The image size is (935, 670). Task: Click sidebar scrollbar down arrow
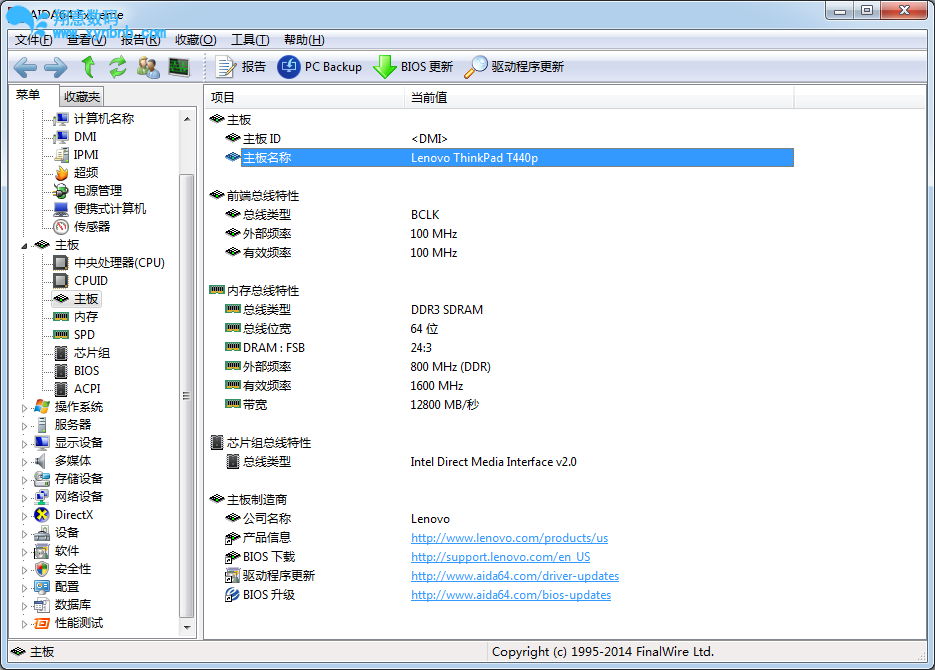(x=187, y=627)
